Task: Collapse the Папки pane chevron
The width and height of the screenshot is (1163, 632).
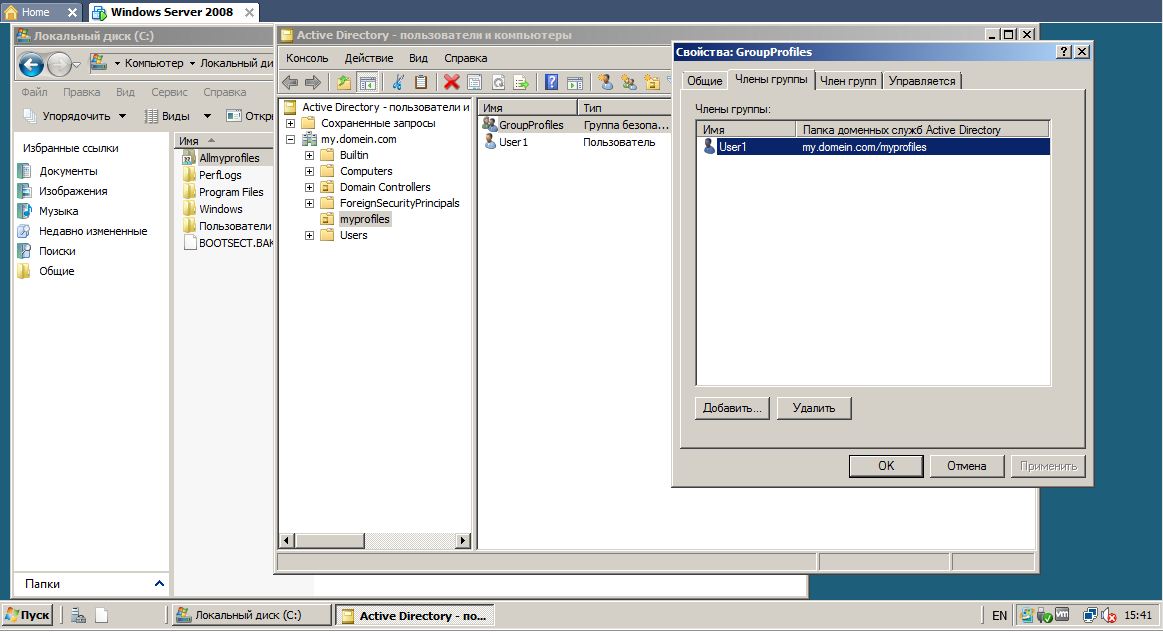Action: pos(159,584)
